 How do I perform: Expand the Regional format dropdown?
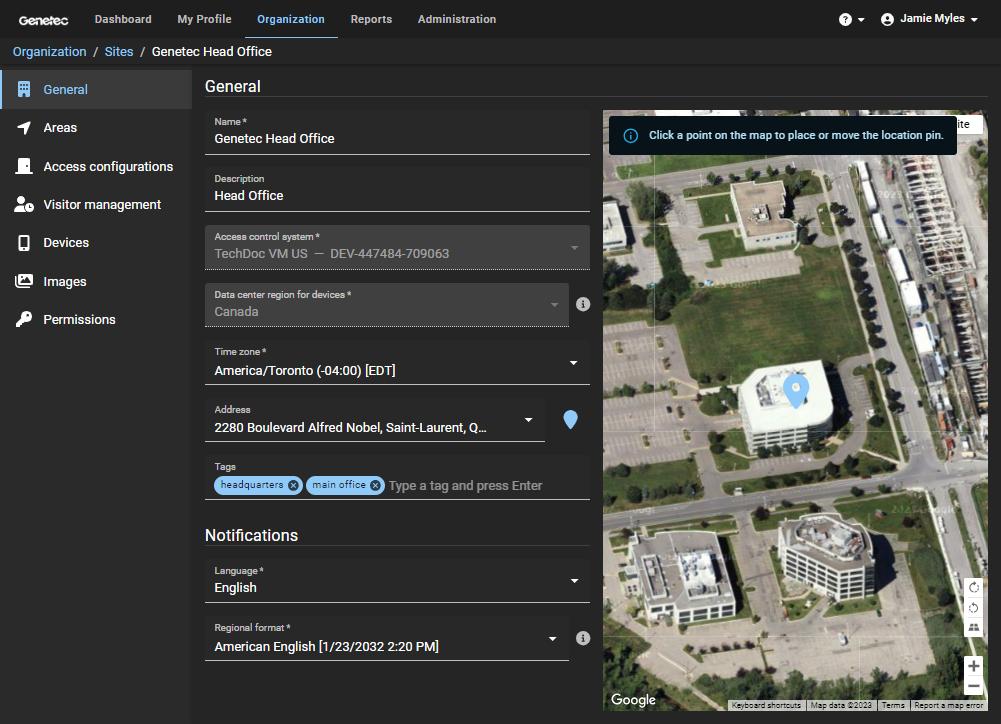tap(553, 638)
